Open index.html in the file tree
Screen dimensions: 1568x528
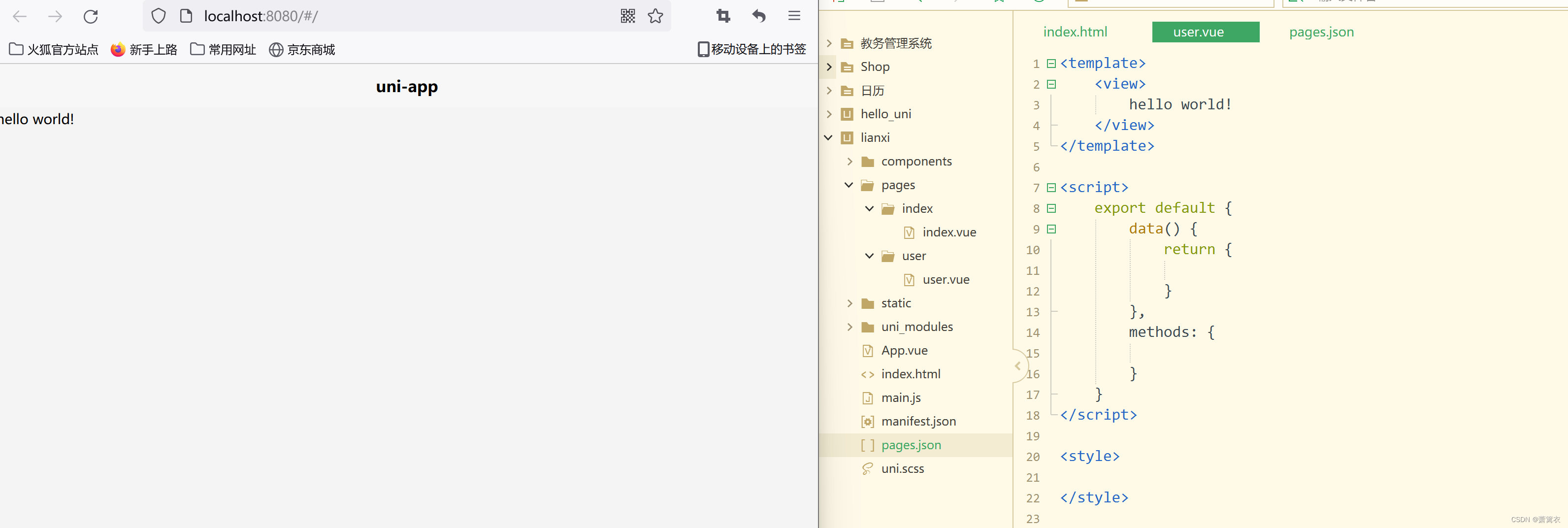[911, 374]
